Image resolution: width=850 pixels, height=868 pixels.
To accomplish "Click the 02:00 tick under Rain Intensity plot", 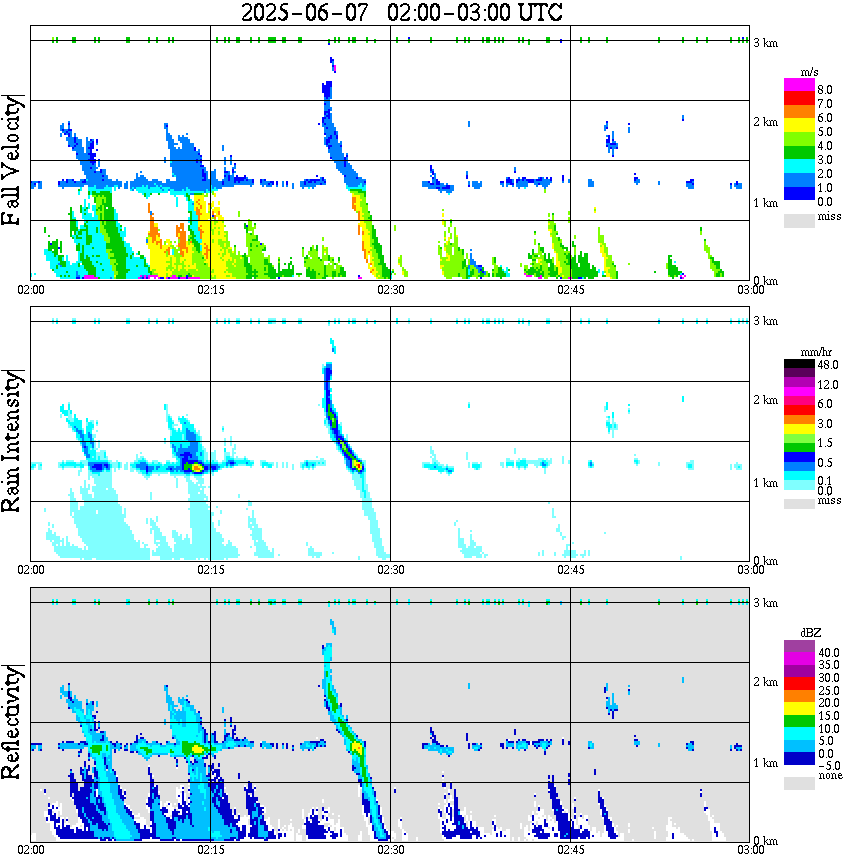I will tap(31, 570).
